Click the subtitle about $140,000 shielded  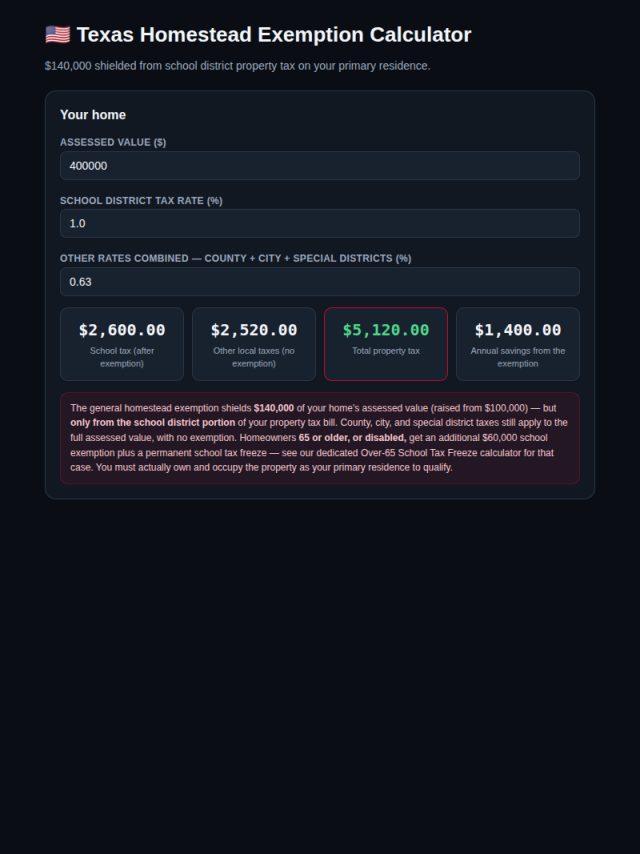[237, 66]
